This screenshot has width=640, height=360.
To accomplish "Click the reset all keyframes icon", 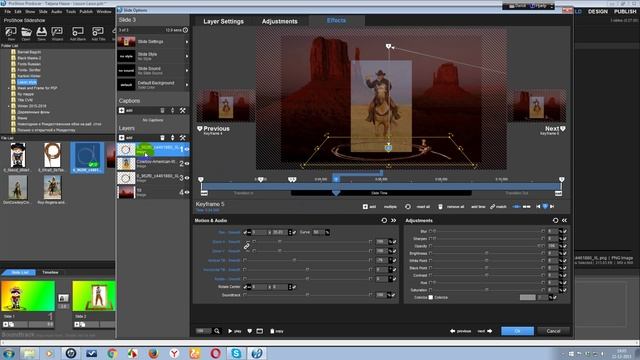I will pyautogui.click(x=408, y=207).
